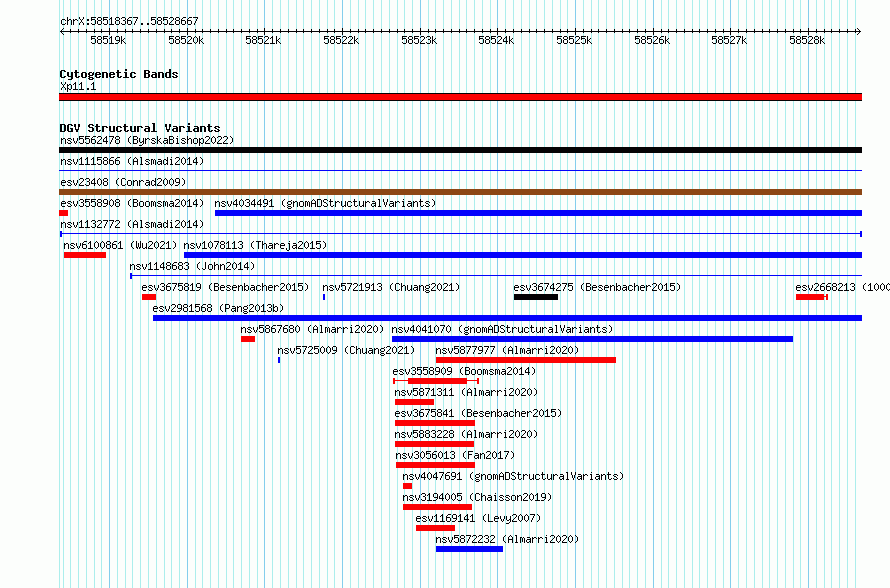Open nsv4034491 gnomADStructuralVariants label
Viewport: 890px width, 588px height.
point(325,203)
